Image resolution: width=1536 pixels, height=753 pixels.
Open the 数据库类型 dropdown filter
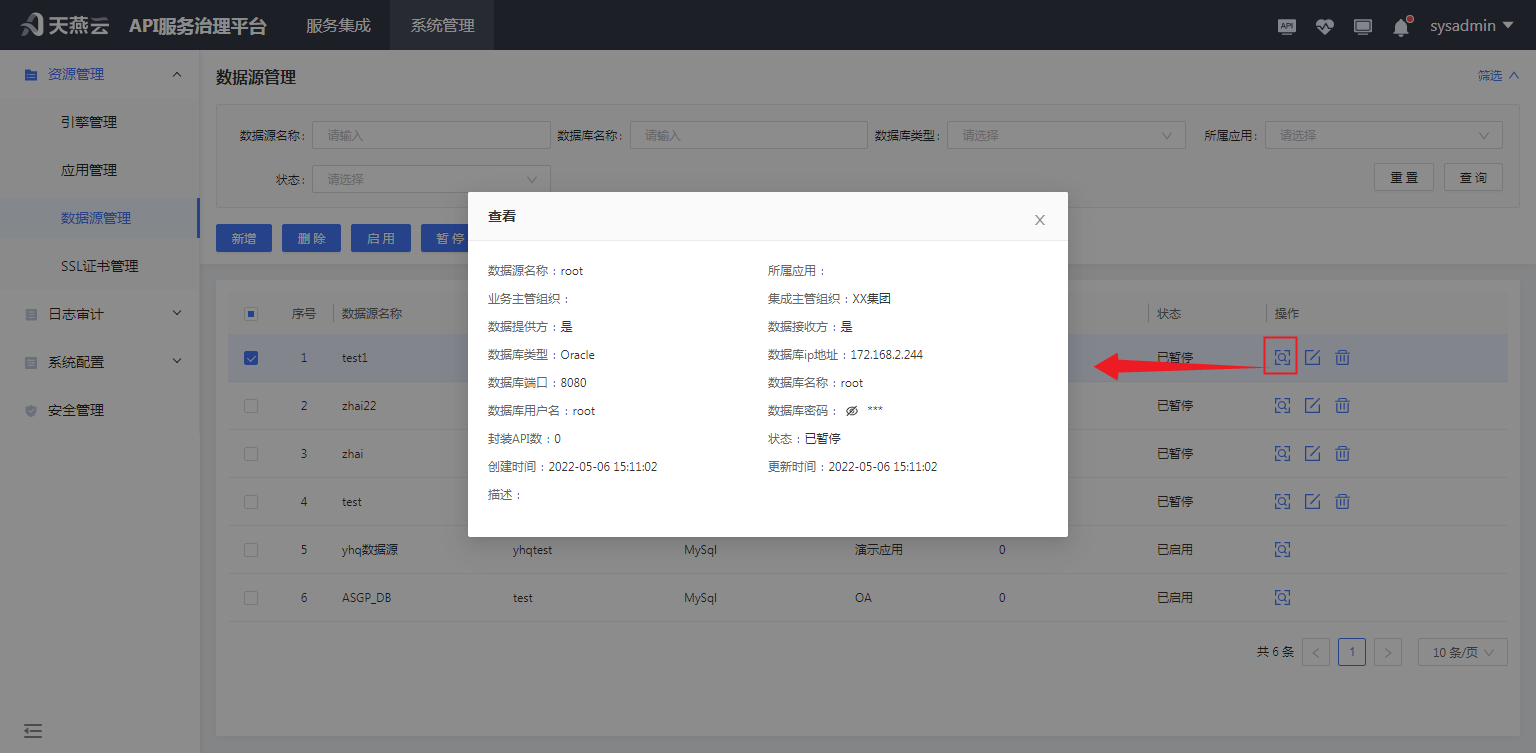1066,135
